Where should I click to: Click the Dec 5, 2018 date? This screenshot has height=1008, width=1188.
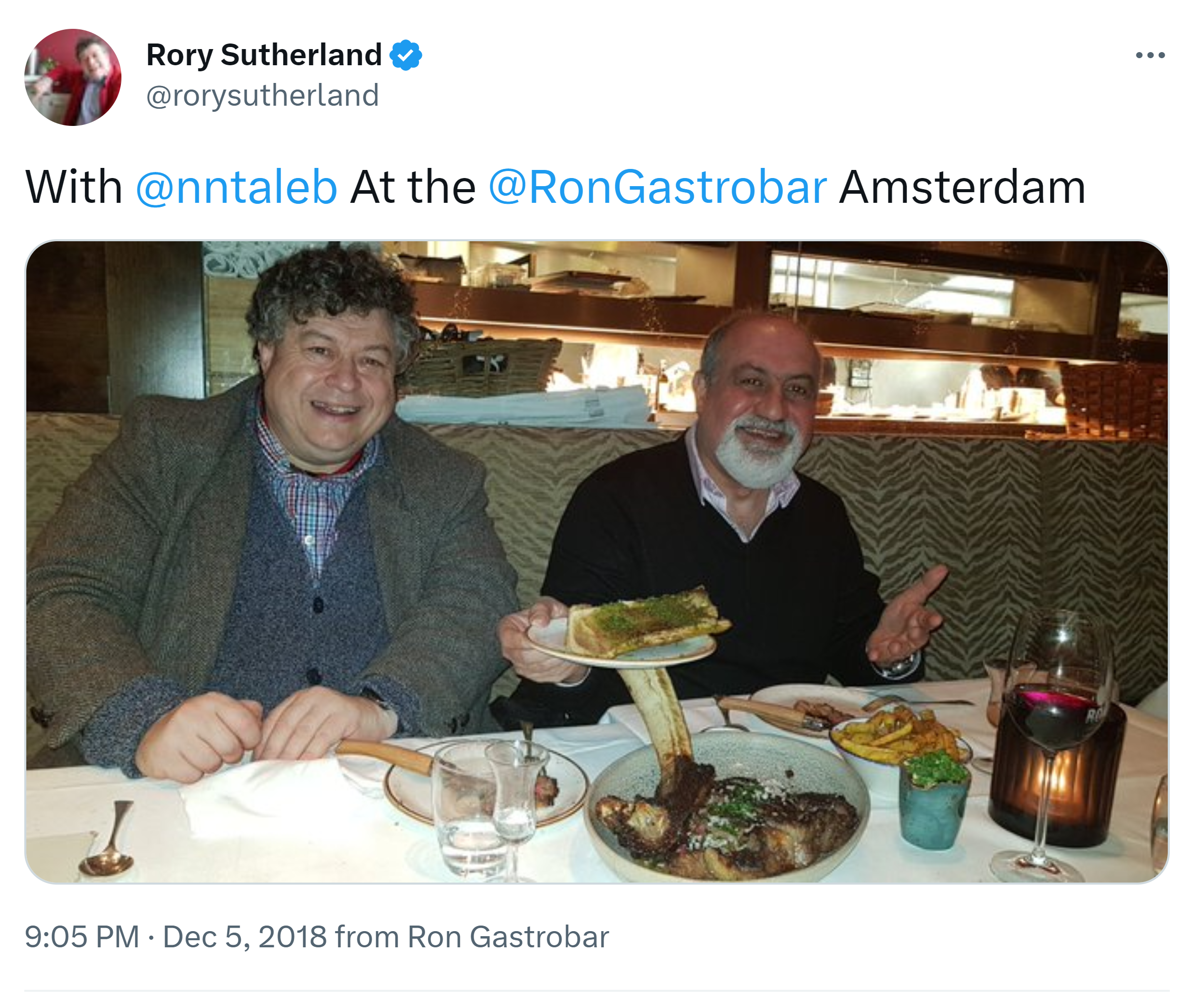(245, 937)
